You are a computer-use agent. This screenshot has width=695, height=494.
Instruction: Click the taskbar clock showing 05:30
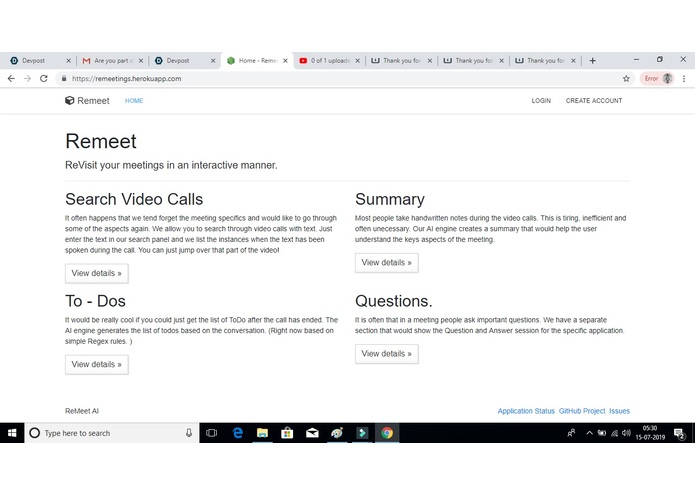[650, 433]
